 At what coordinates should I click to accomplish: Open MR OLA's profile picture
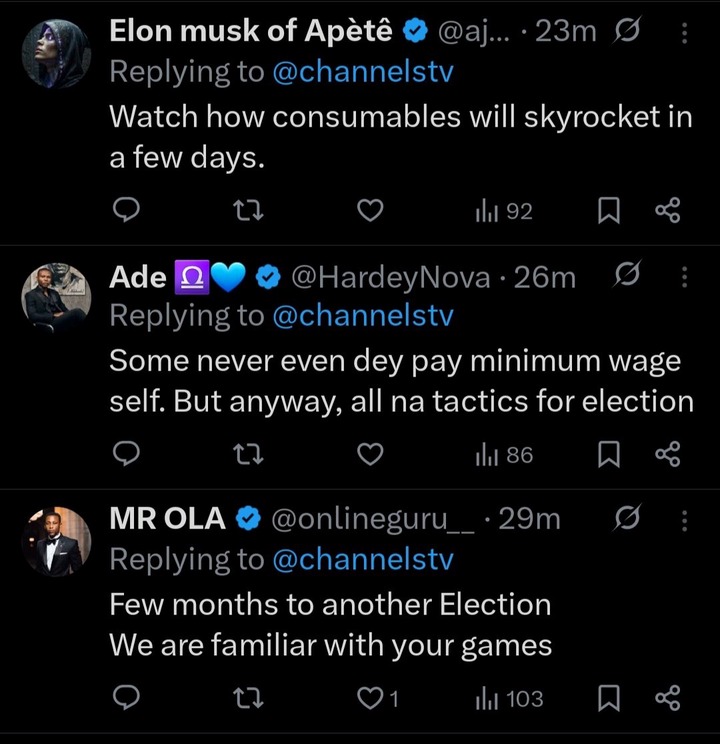(56, 541)
